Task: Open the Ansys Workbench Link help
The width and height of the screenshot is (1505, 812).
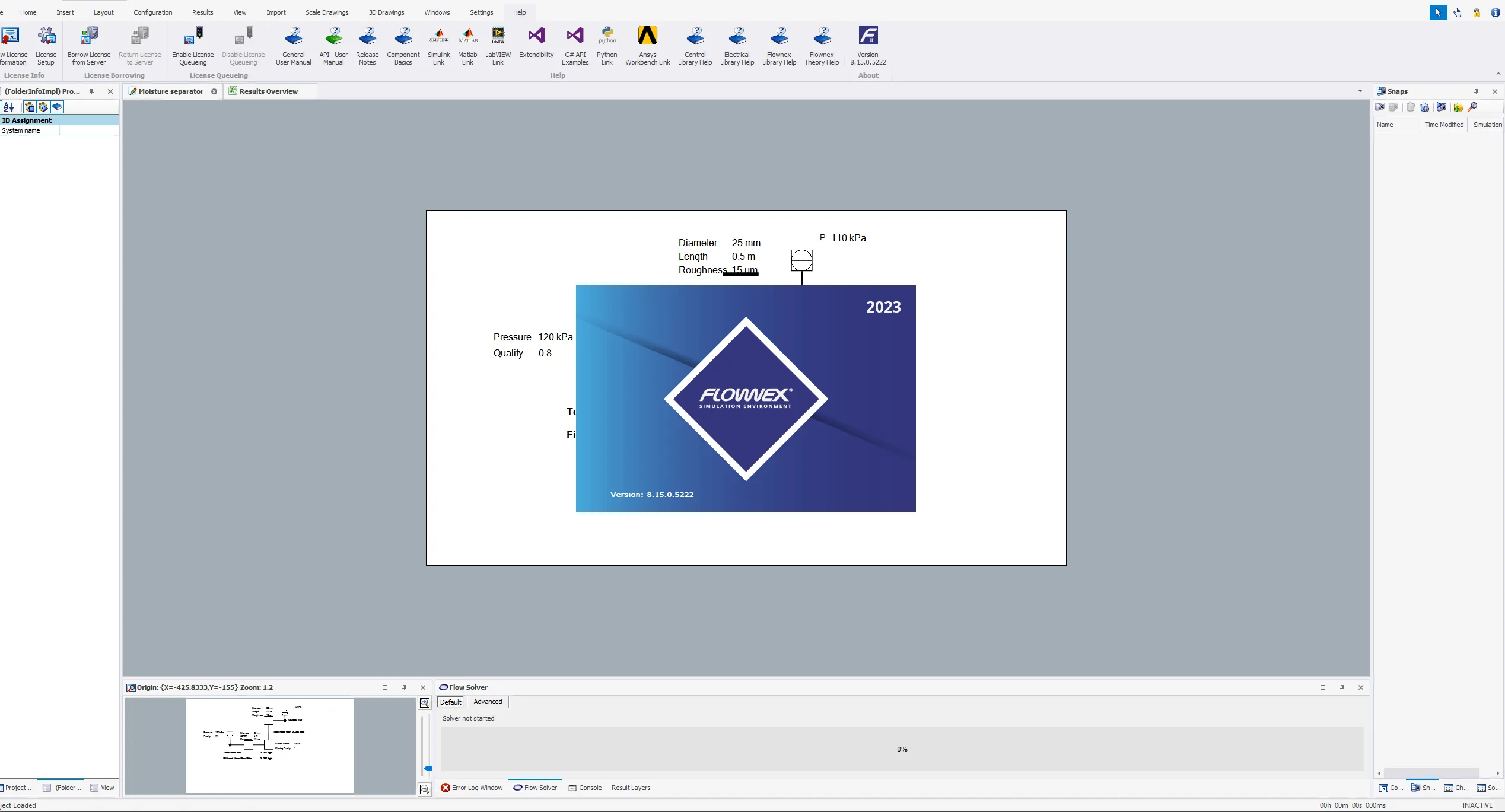Action: (x=647, y=46)
